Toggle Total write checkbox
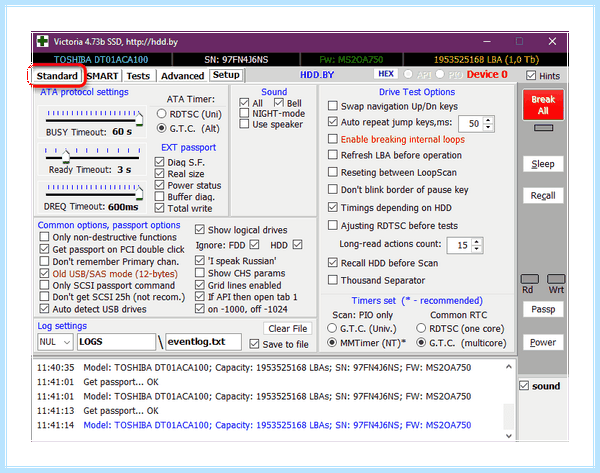 (x=160, y=208)
